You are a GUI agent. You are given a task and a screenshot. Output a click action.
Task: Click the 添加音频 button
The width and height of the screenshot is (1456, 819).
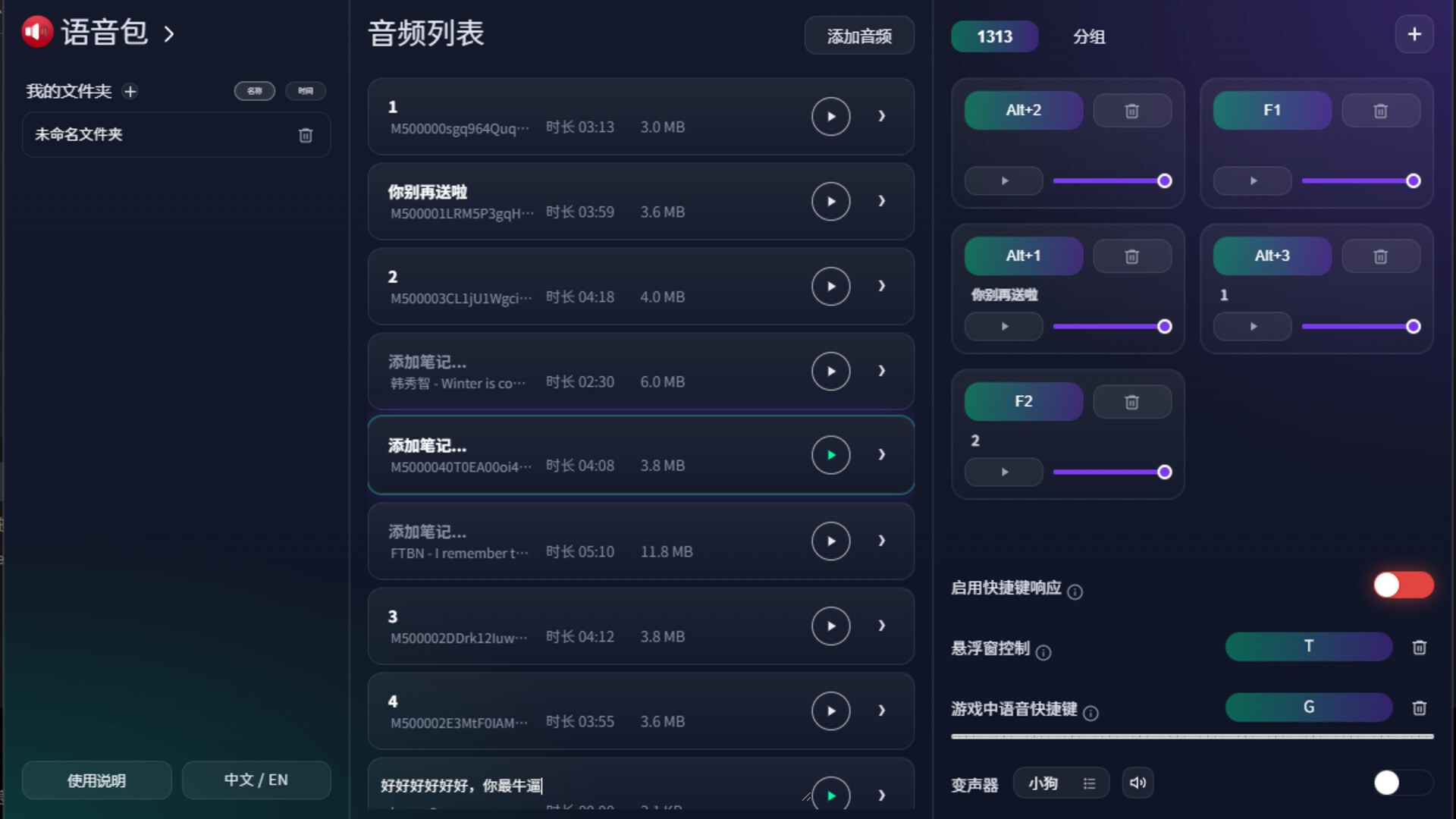(858, 36)
